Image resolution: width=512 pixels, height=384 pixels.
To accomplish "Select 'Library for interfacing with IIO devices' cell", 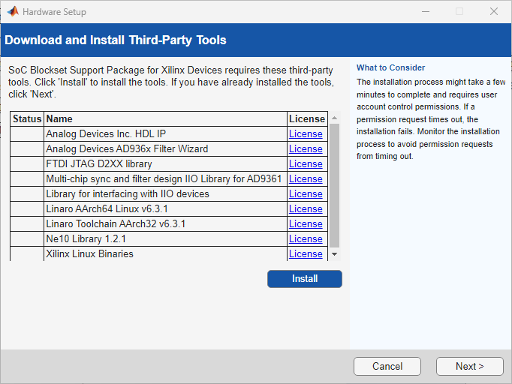I will [166, 194].
